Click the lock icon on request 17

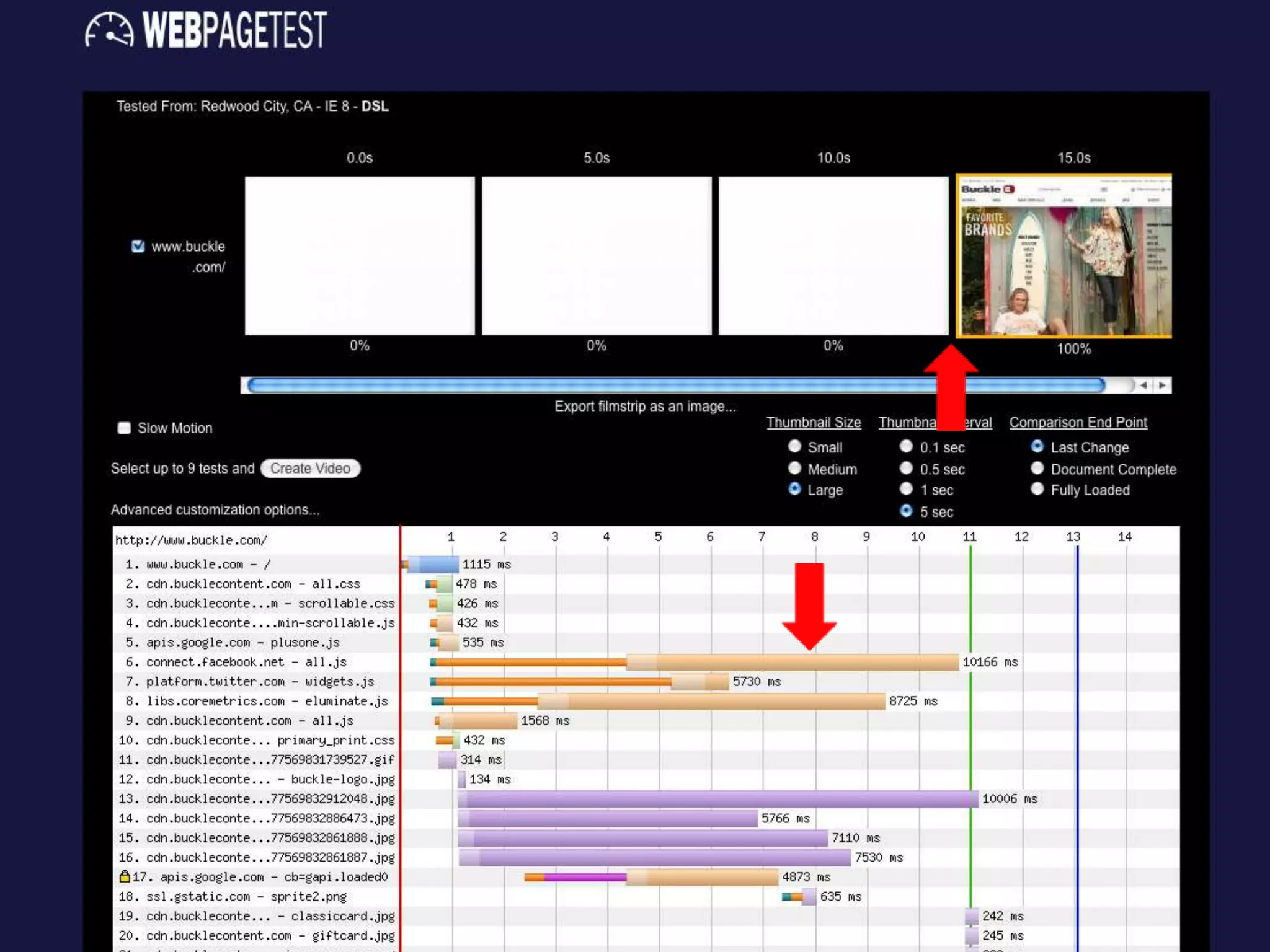click(x=124, y=876)
